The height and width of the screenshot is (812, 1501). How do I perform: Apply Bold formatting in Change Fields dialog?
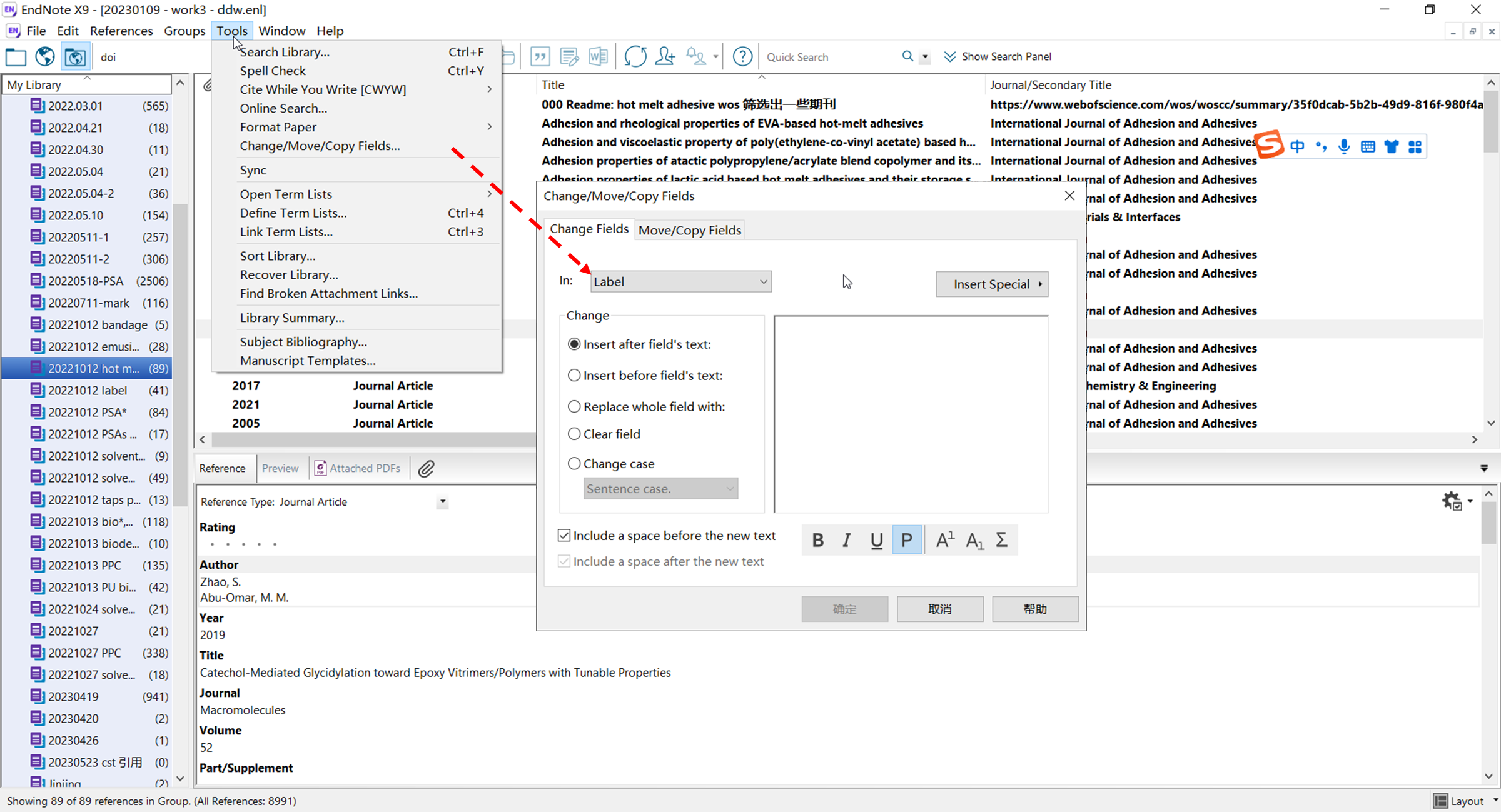[x=817, y=540]
